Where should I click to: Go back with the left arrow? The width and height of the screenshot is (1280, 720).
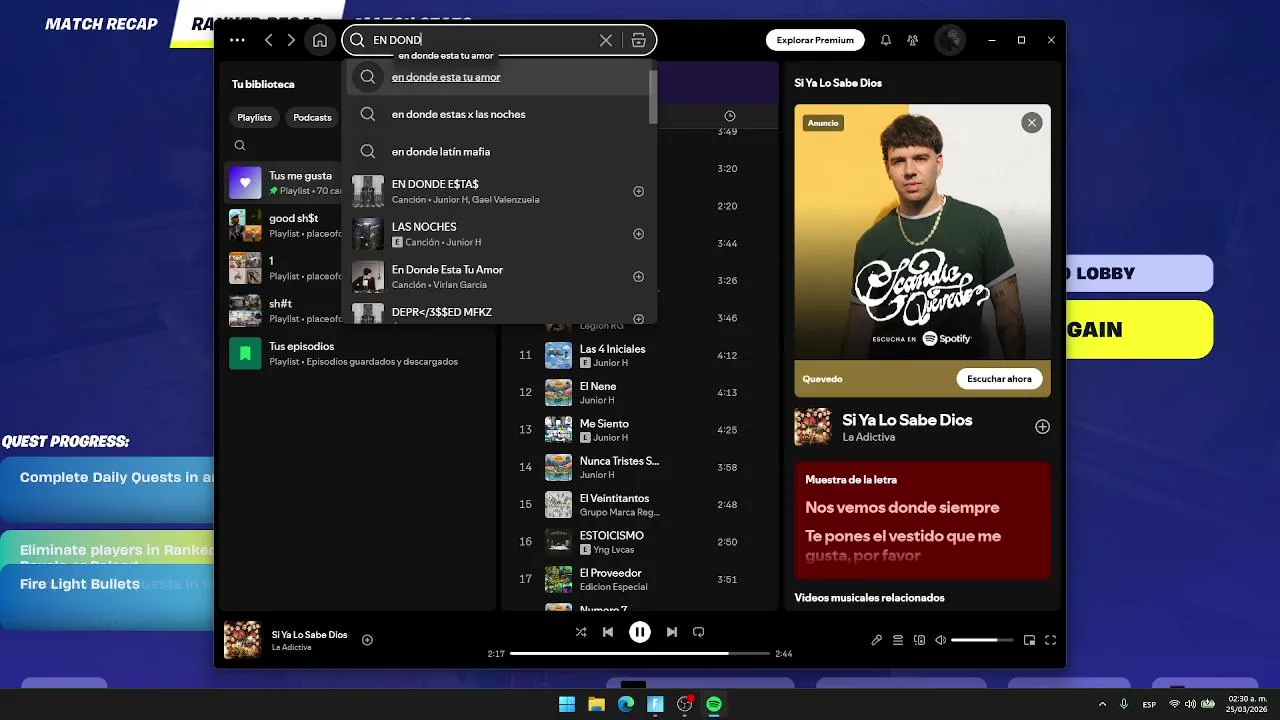coord(268,40)
